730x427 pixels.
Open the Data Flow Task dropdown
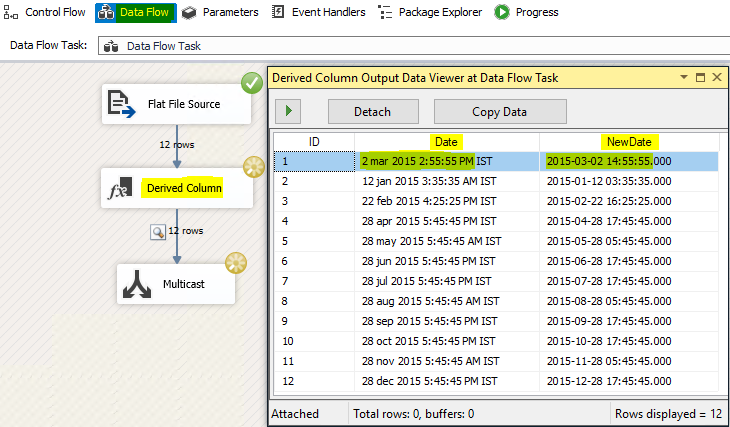tap(414, 46)
